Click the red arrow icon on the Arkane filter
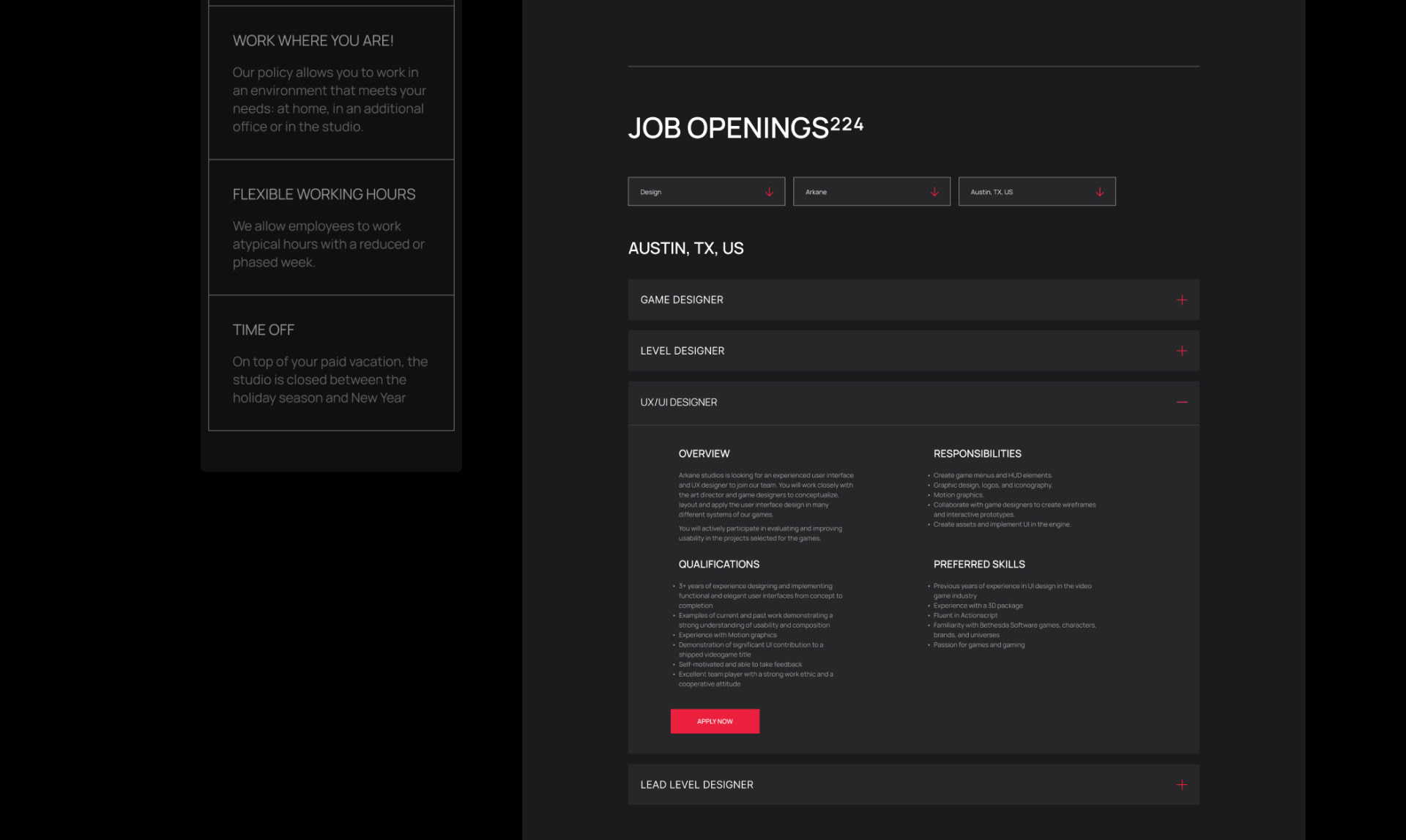 (934, 191)
